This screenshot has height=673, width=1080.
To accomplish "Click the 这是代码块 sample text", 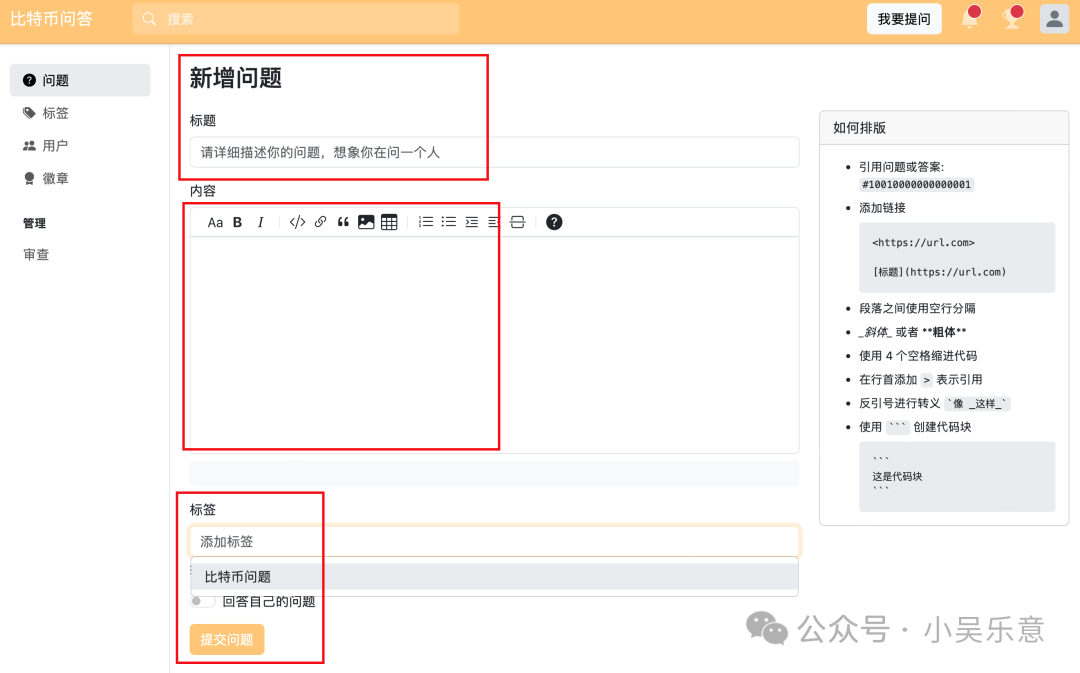I will click(897, 477).
